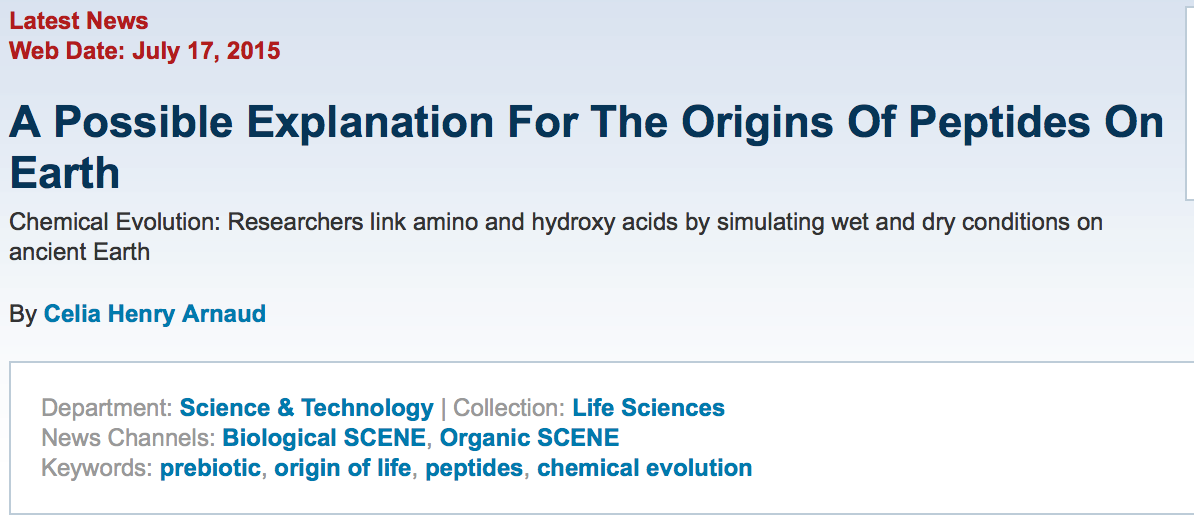Image resolution: width=1194 pixels, height=526 pixels.
Task: Go to the Organic SCENE news channel
Action: tap(529, 438)
